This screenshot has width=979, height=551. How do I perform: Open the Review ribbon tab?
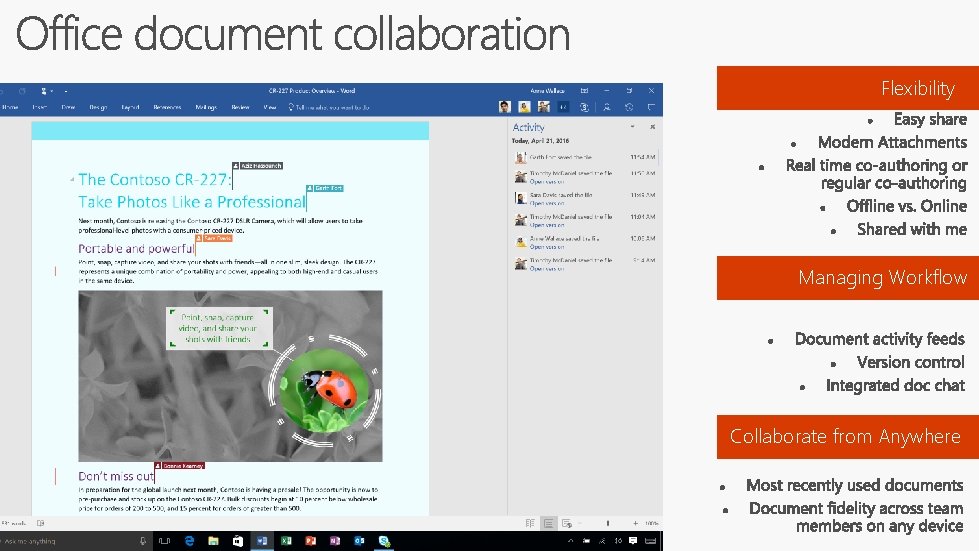(x=240, y=107)
